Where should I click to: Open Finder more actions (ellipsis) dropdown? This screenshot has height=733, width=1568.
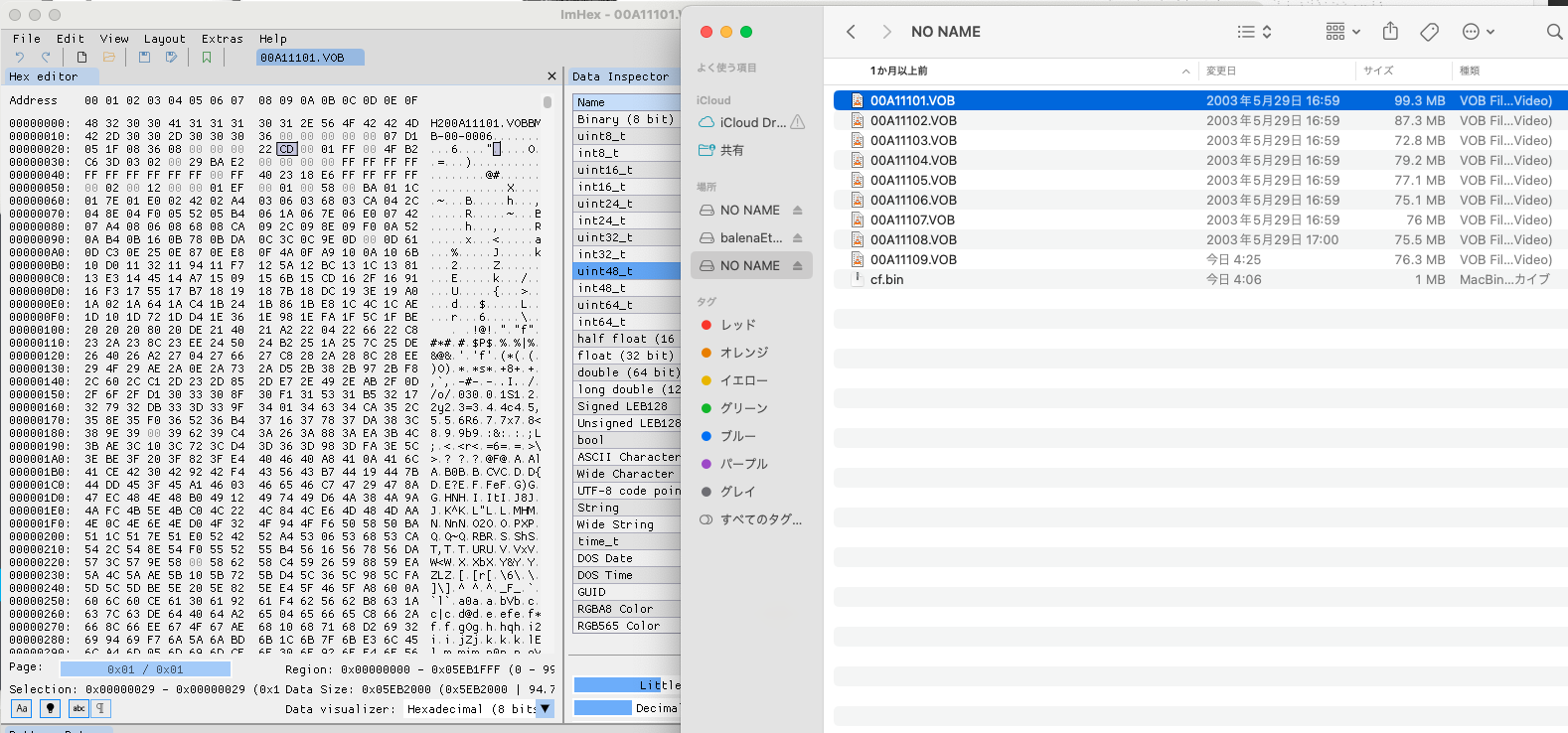[x=1479, y=32]
